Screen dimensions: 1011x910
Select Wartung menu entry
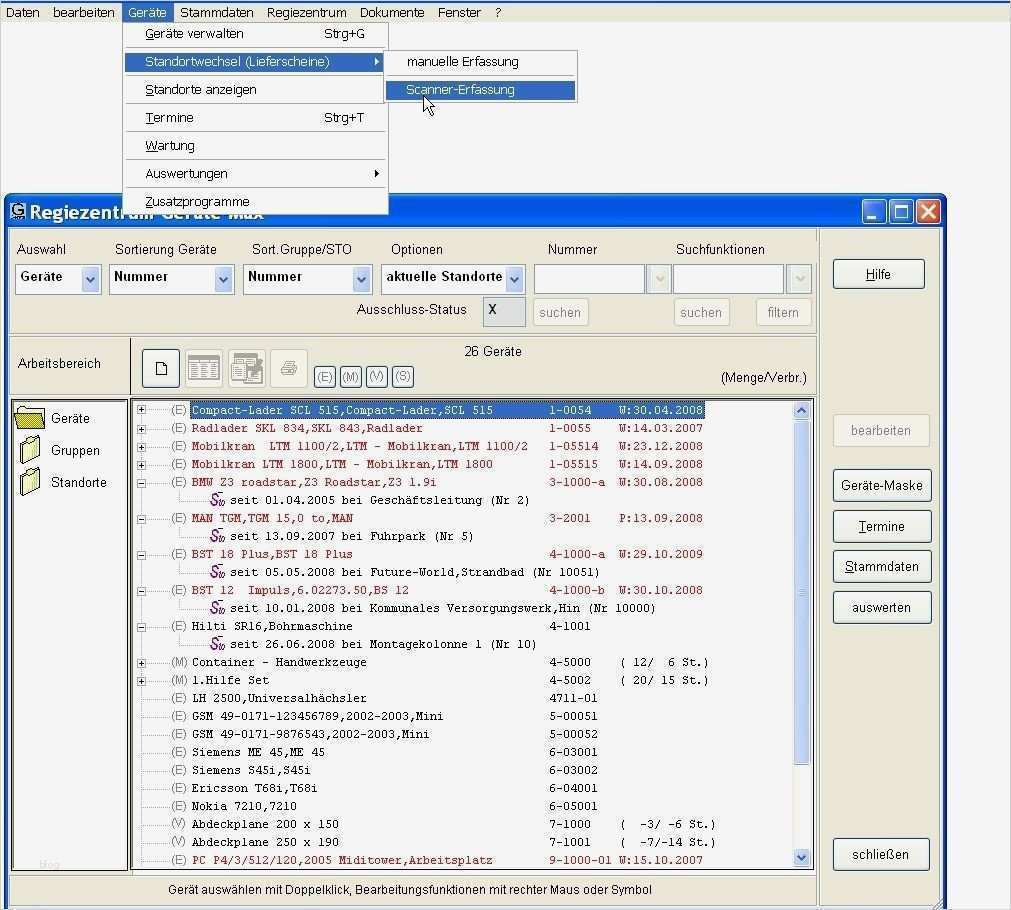coord(255,146)
